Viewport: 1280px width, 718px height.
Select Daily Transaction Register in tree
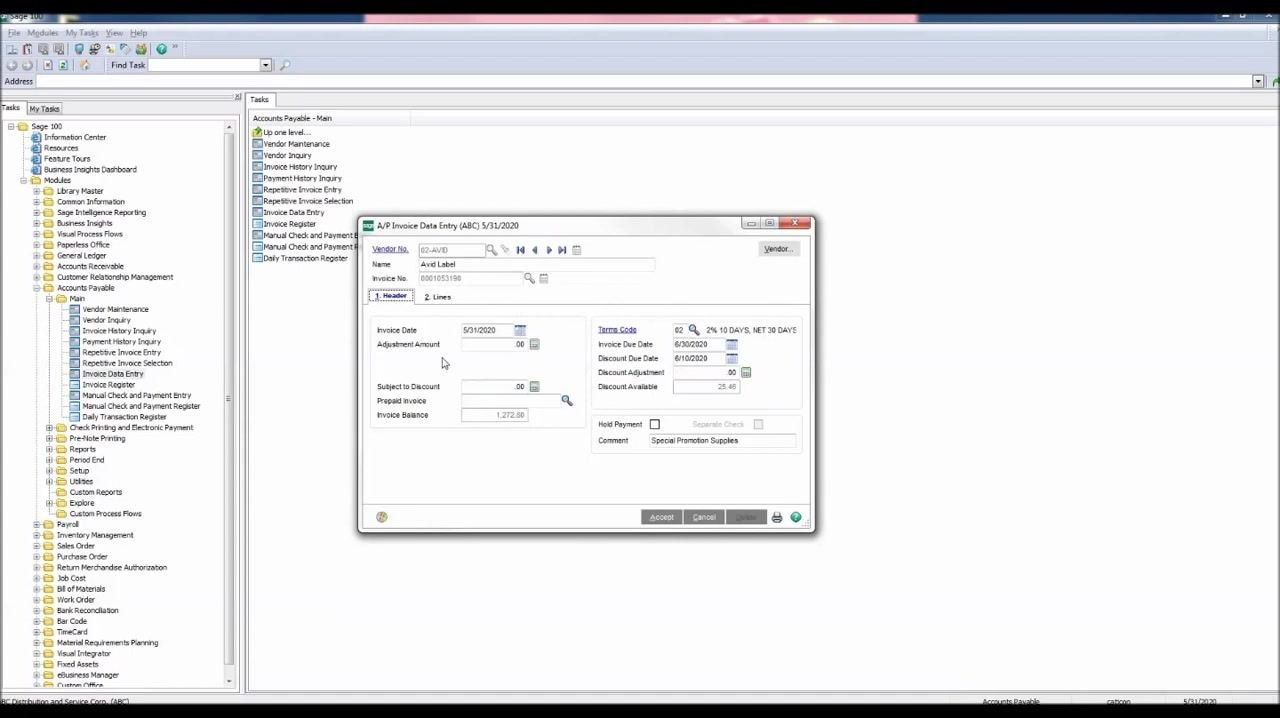click(124, 417)
